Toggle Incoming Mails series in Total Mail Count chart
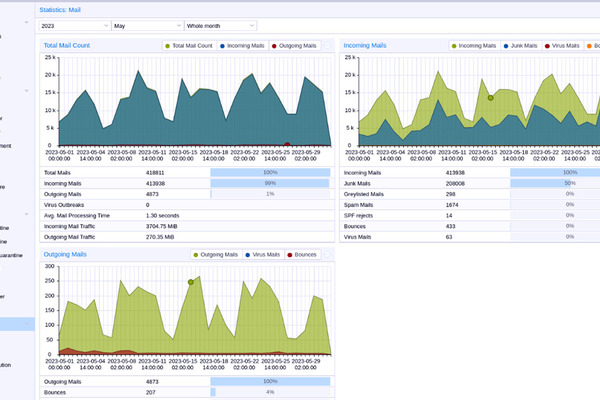Viewport: 600px width, 400px height. point(242,46)
